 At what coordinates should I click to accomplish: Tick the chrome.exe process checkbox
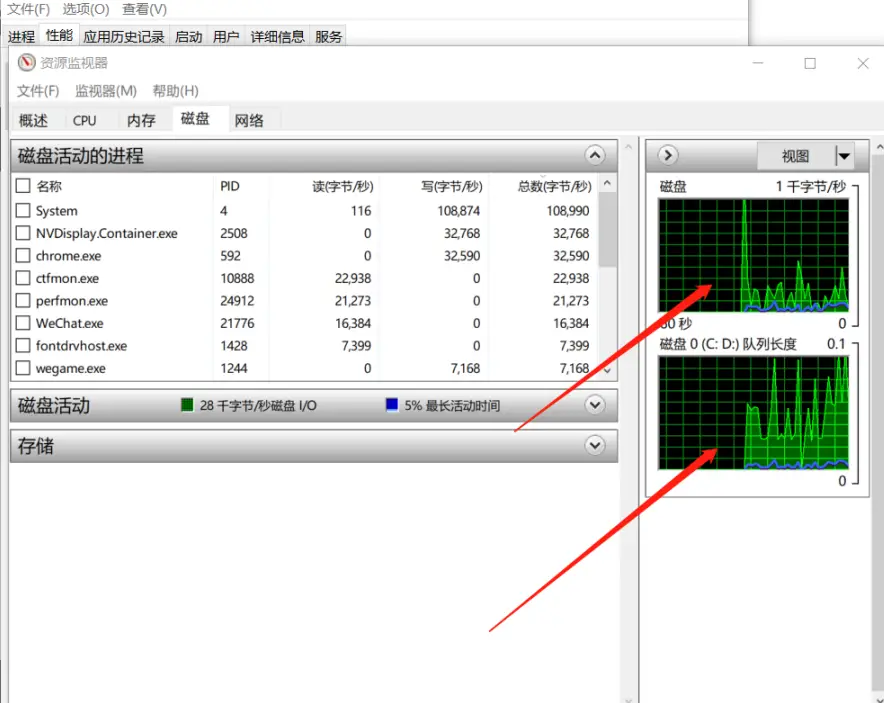[23, 256]
